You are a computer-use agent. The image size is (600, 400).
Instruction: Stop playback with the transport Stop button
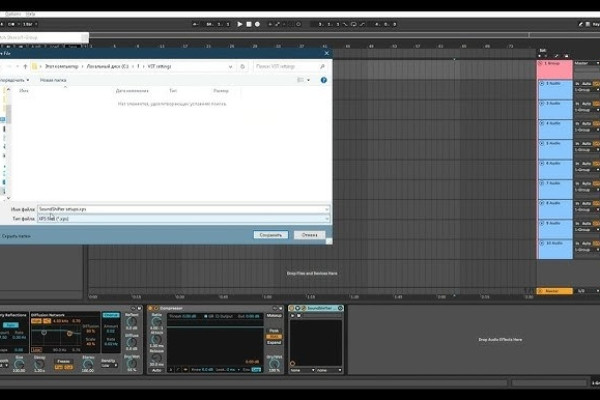pos(249,24)
